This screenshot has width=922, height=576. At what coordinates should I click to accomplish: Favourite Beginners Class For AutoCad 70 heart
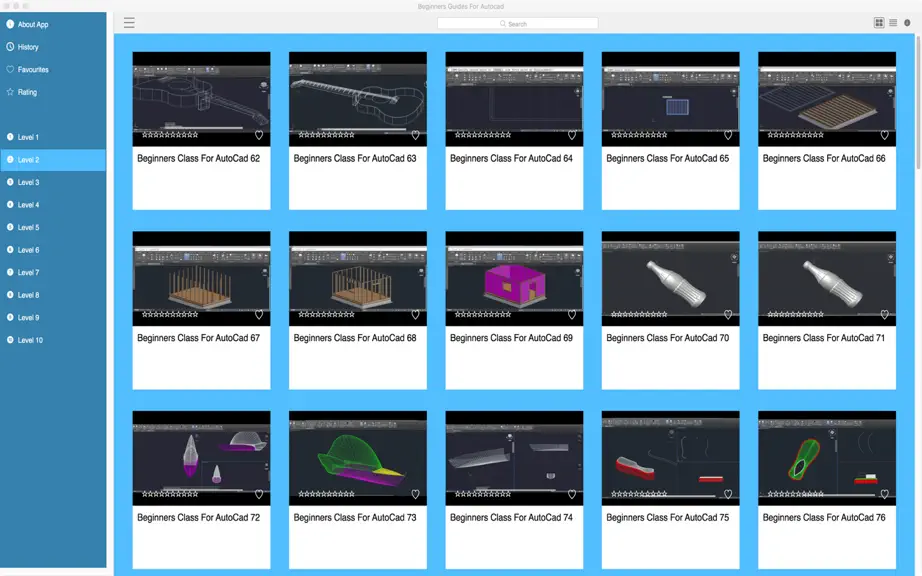(728, 315)
